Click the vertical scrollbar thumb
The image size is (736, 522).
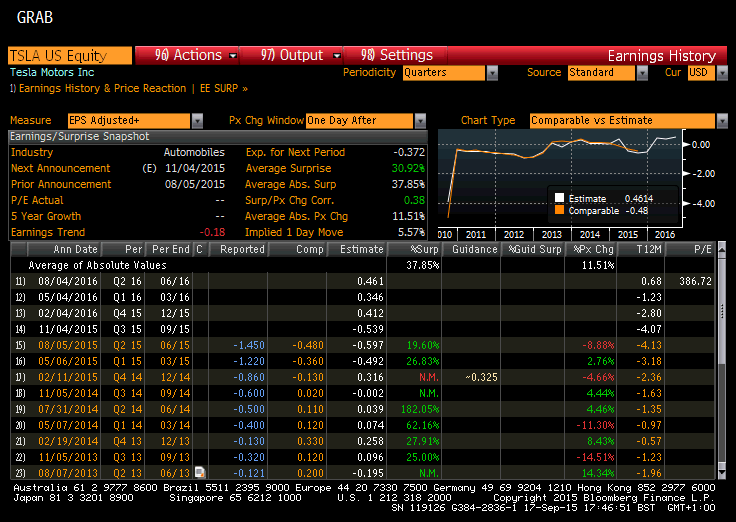[x=722, y=311]
